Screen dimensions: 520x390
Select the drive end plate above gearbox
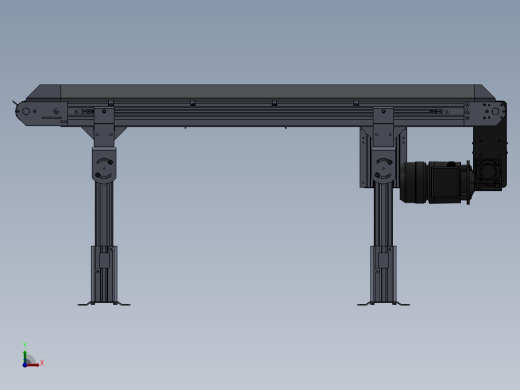pos(485,113)
